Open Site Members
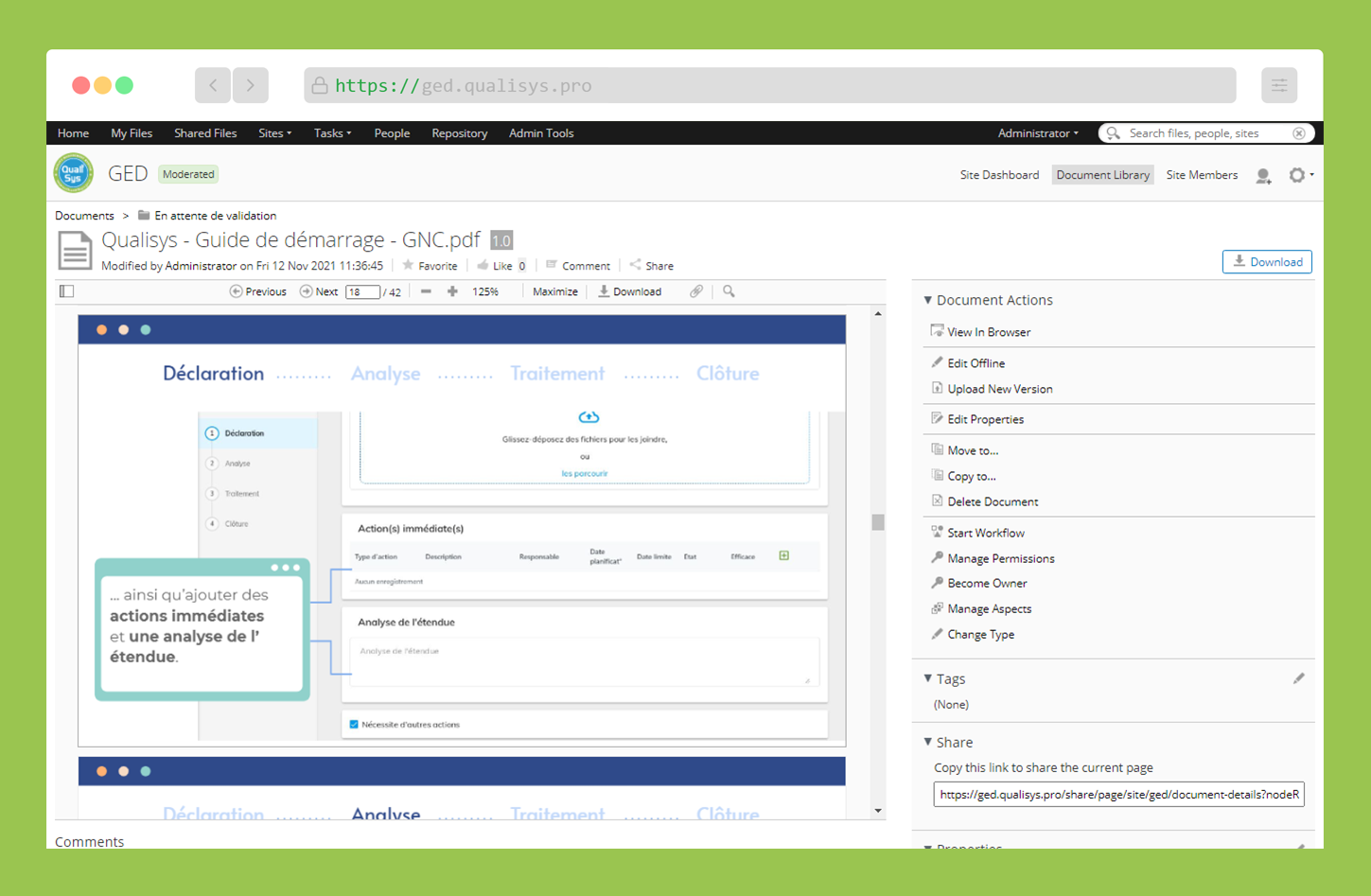Image resolution: width=1371 pixels, height=896 pixels. (x=1202, y=175)
